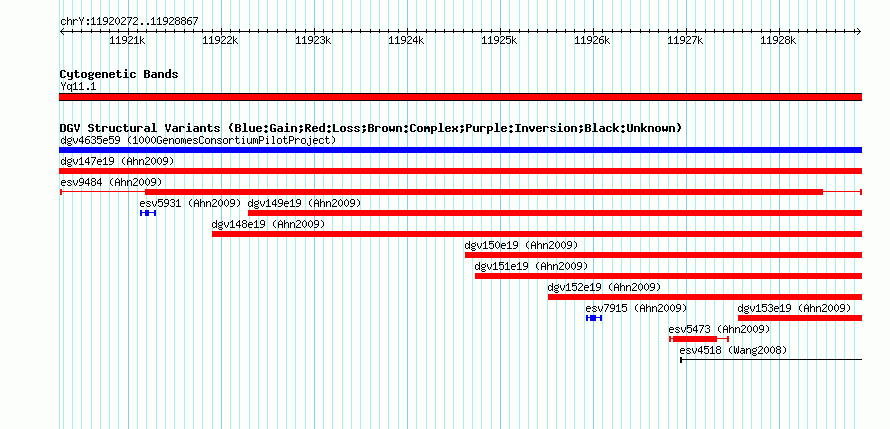Click the 11924k ruler tick label
The height and width of the screenshot is (429, 890).
pos(407,40)
